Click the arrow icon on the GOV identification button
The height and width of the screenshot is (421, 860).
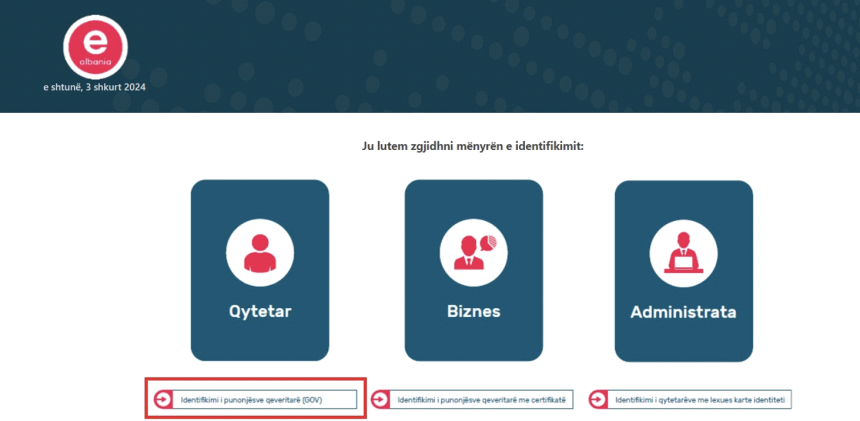(x=163, y=399)
